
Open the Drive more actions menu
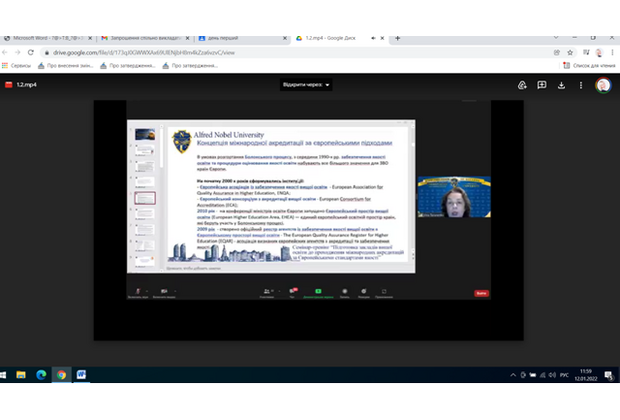tap(580, 85)
